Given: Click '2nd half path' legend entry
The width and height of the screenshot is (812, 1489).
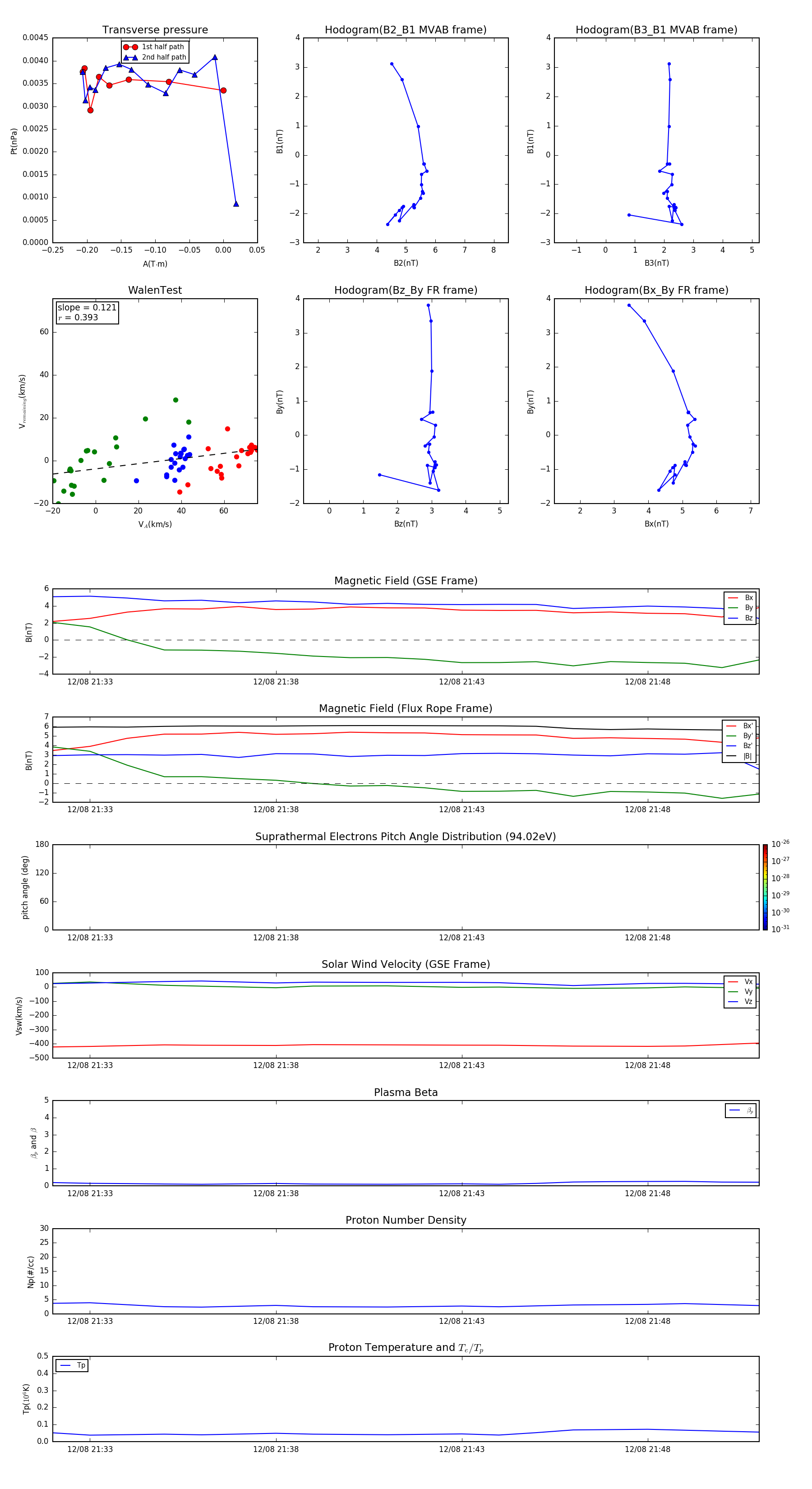Looking at the screenshot, I should [x=155, y=57].
